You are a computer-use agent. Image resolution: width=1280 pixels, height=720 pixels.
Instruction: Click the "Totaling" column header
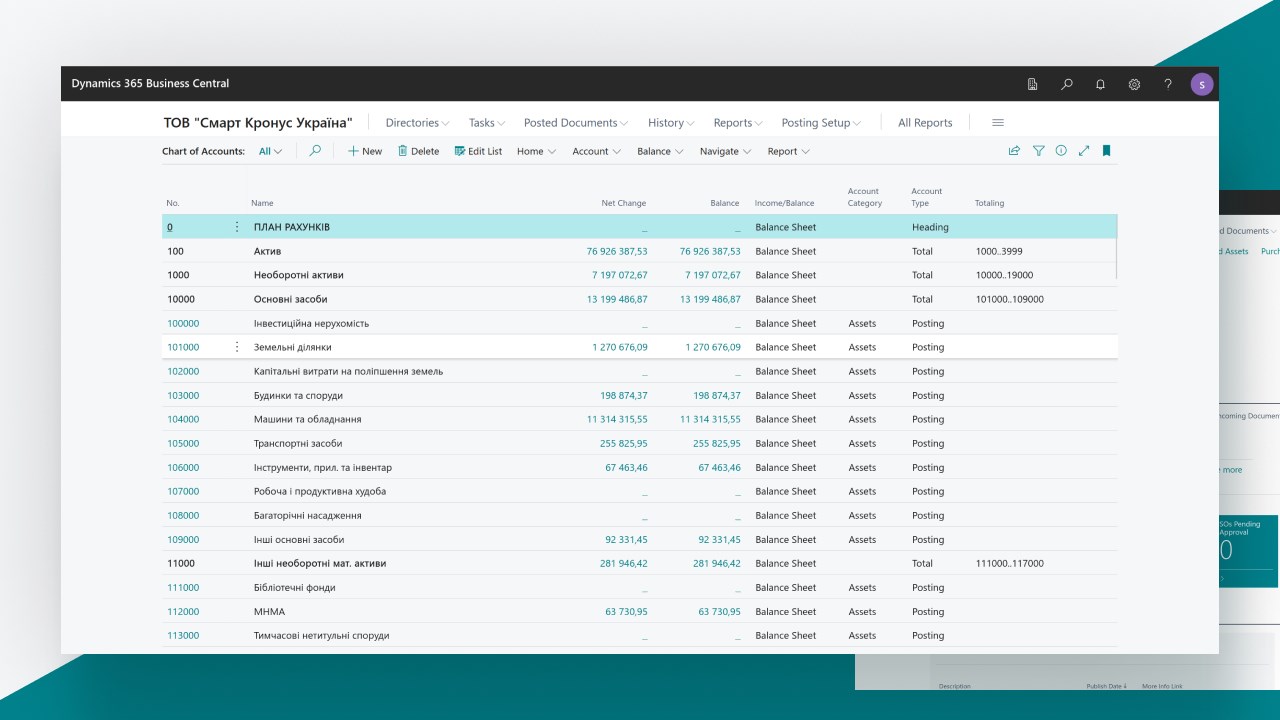[990, 203]
